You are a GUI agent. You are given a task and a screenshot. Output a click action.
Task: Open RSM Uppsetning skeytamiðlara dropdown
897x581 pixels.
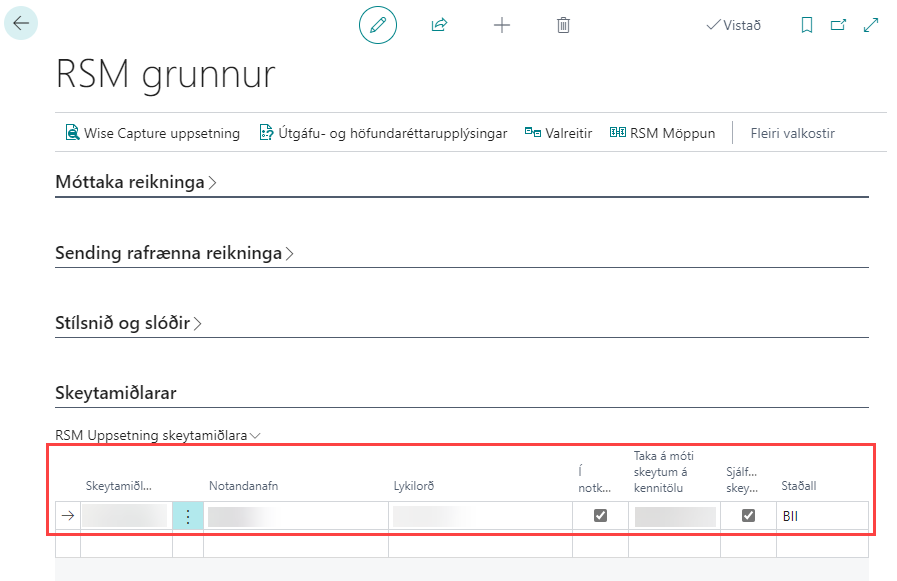coord(158,435)
